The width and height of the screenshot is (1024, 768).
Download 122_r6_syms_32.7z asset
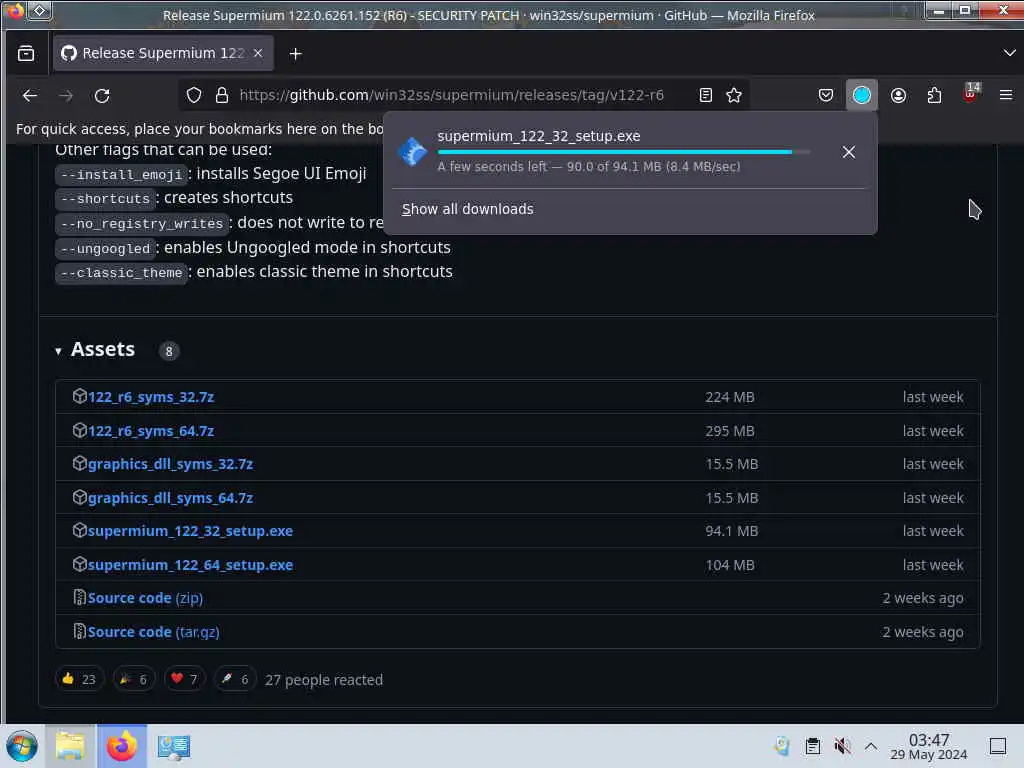point(151,397)
